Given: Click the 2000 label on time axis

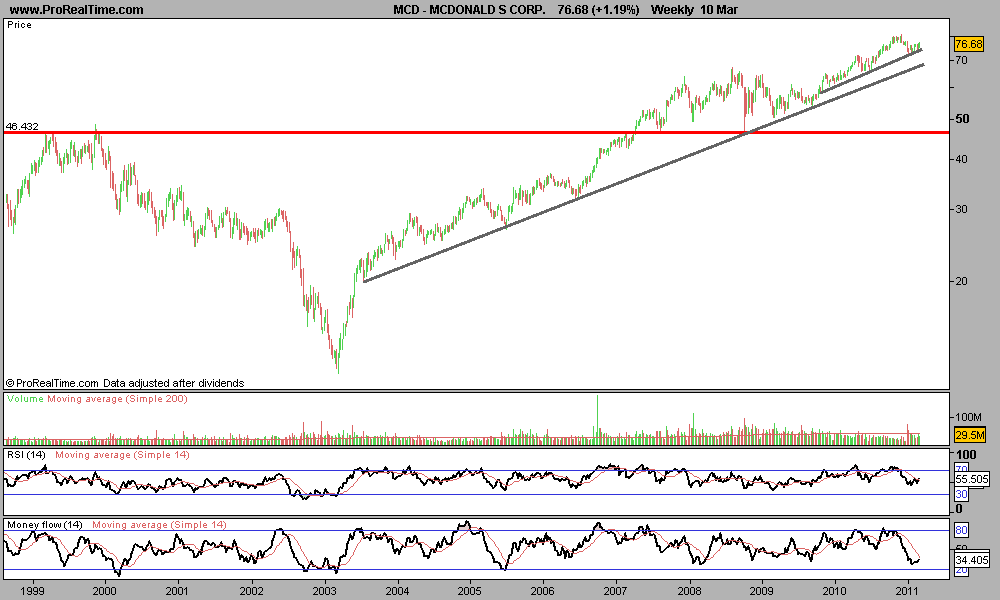Looking at the screenshot, I should tap(105, 591).
